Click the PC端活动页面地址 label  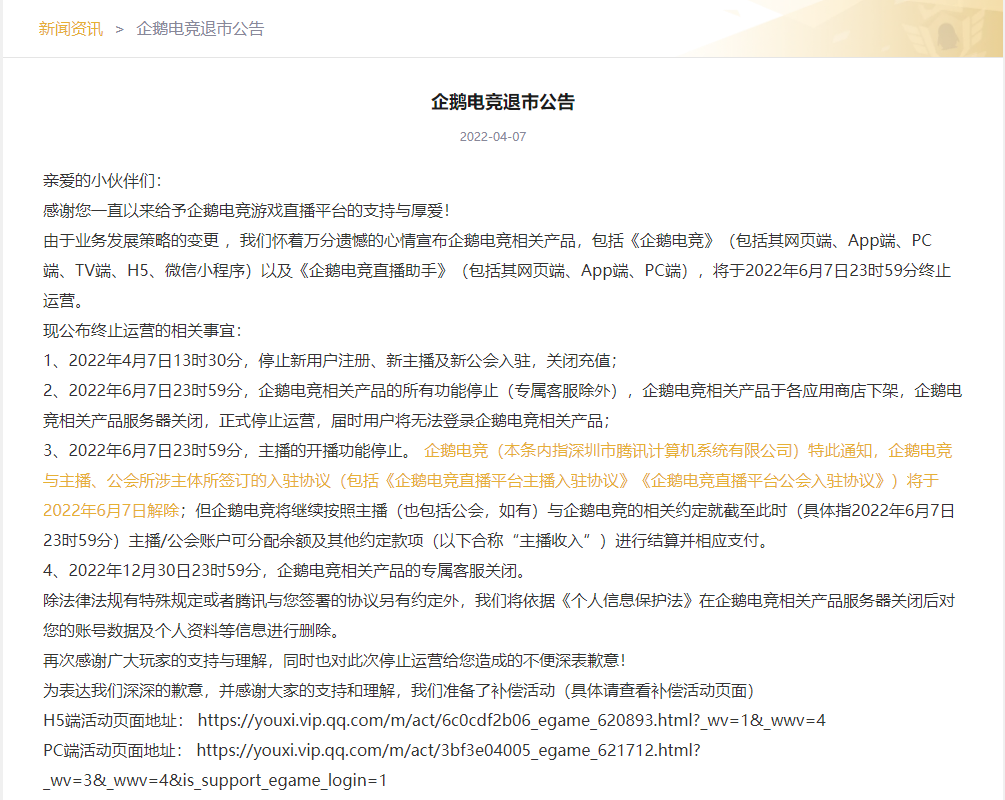point(112,750)
